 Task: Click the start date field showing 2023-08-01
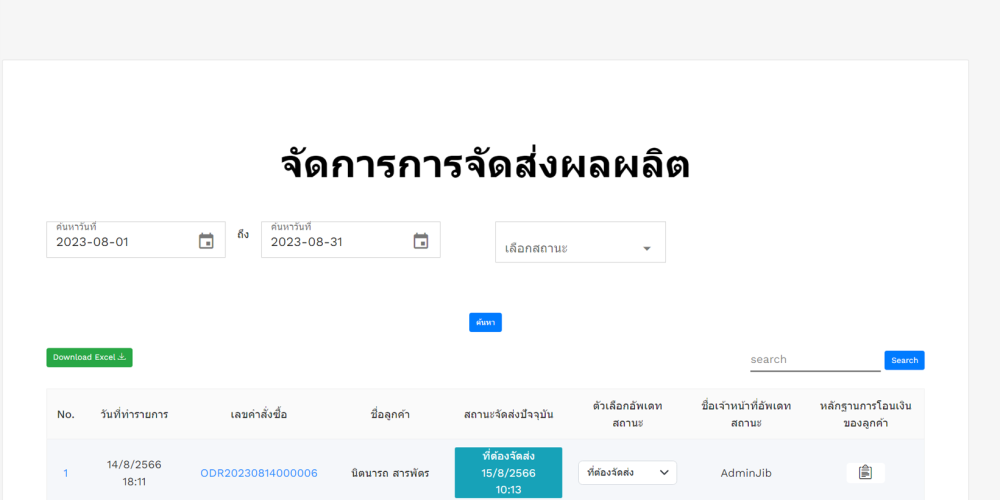point(120,242)
